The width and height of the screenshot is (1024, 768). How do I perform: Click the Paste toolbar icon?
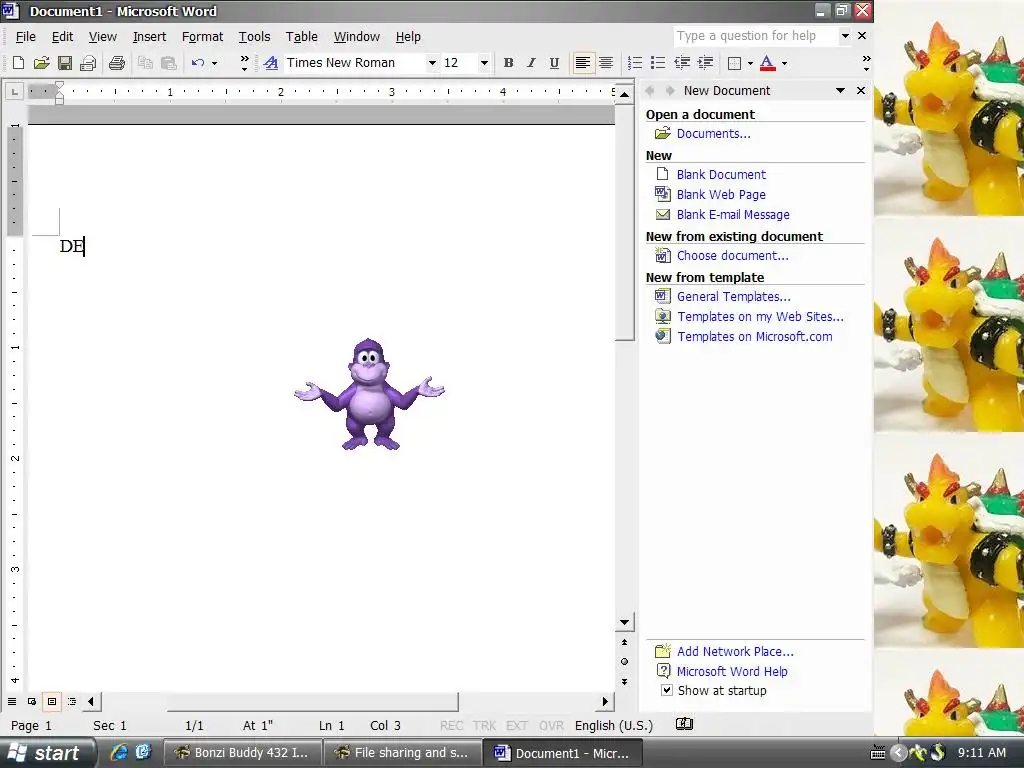coord(168,63)
